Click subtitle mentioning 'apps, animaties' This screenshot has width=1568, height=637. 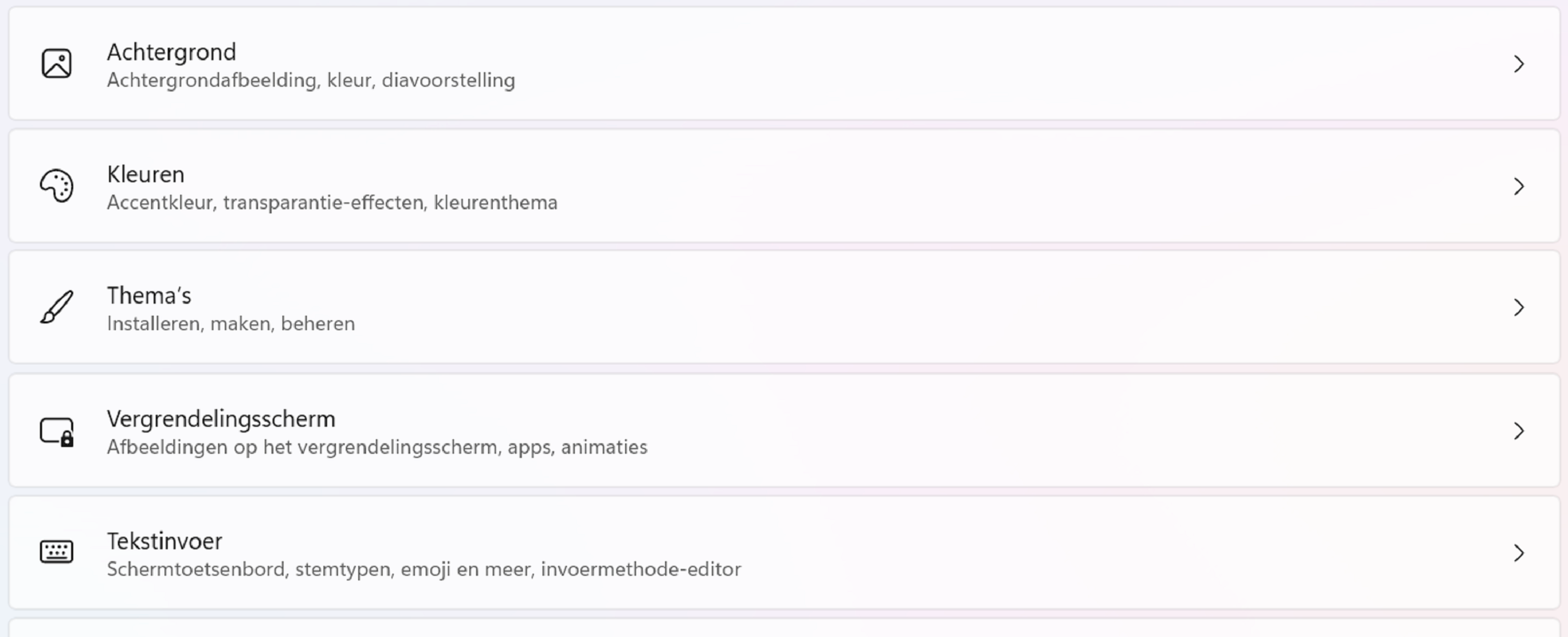tap(377, 447)
